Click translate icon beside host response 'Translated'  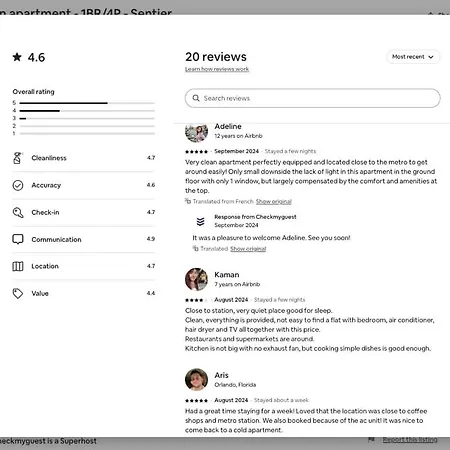pyautogui.click(x=196, y=248)
